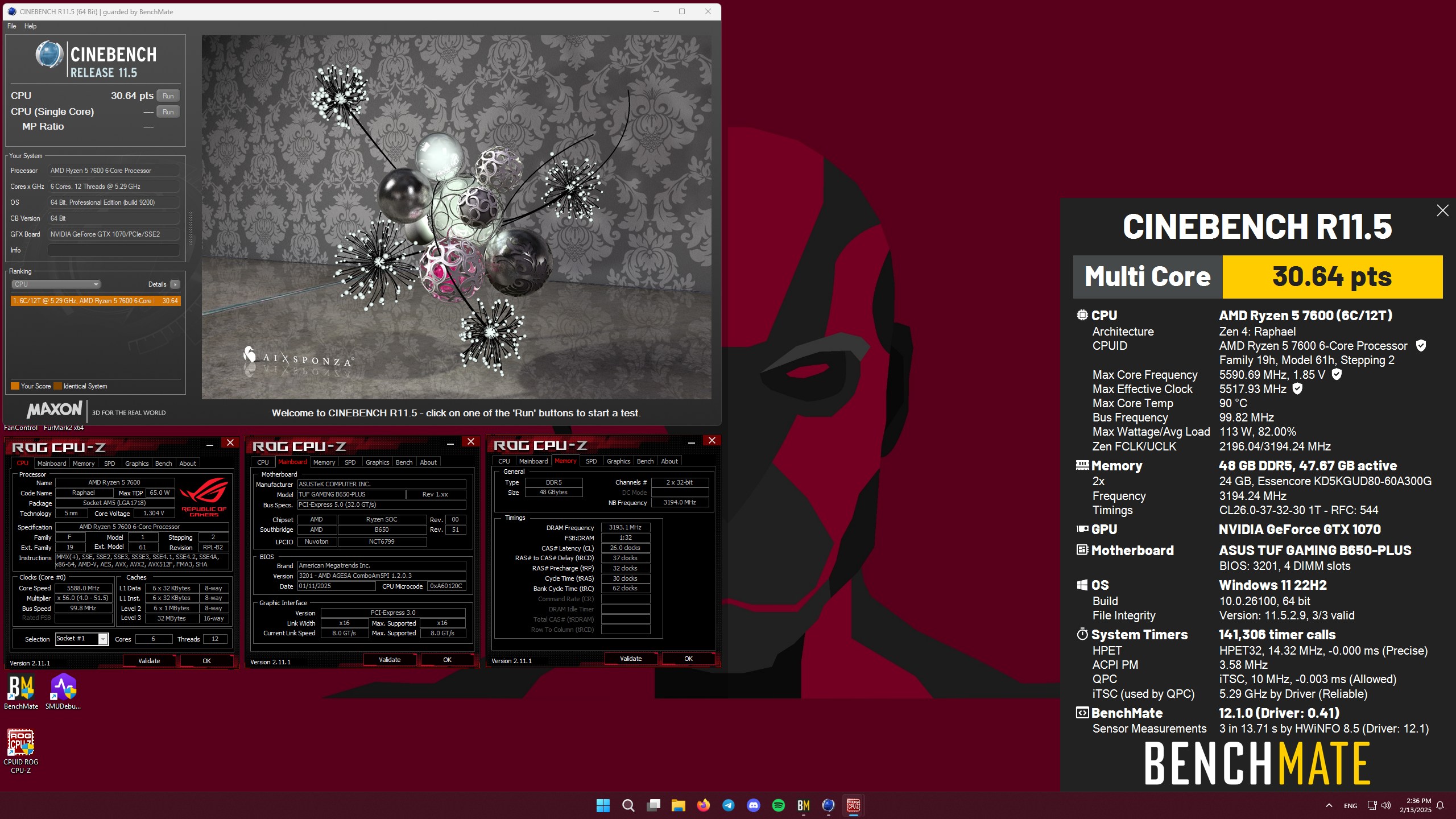Minimize the middle ROG CPU-Z window
This screenshot has height=819, width=1456.
pos(450,443)
